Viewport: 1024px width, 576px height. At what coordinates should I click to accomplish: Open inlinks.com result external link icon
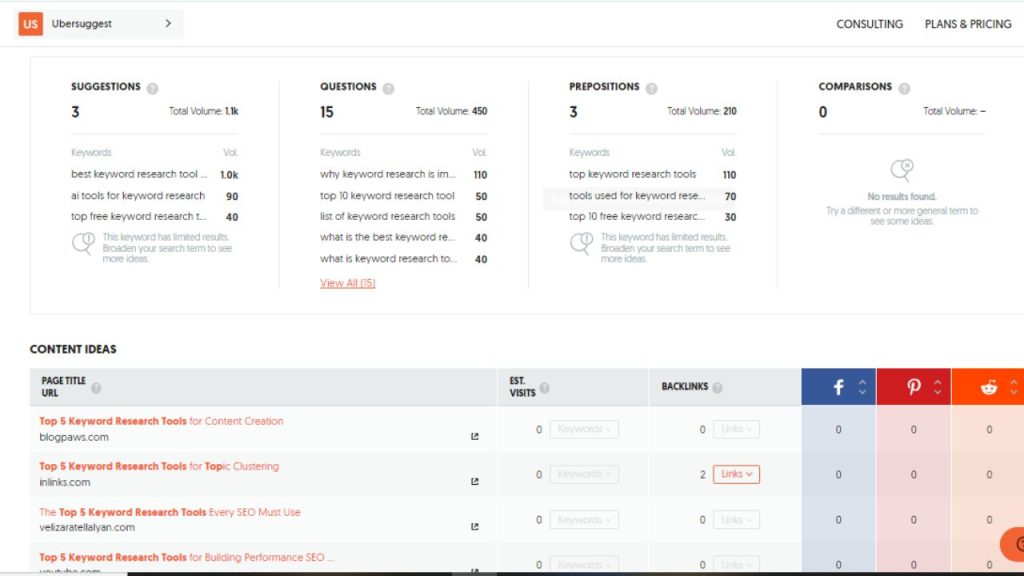[475, 481]
